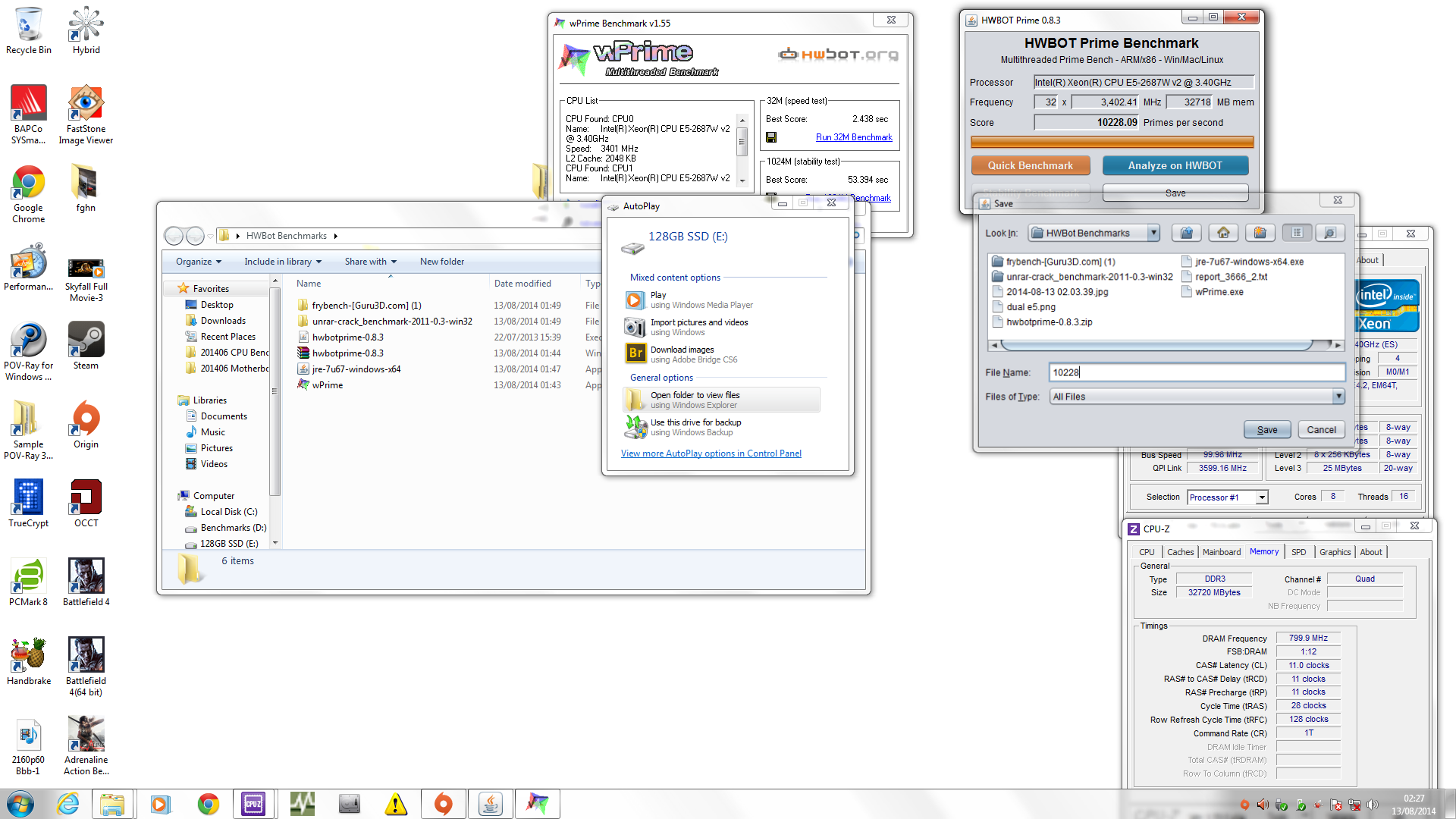Click the Home folder icon in Save dialog
This screenshot has width=1456, height=819.
1223,233
